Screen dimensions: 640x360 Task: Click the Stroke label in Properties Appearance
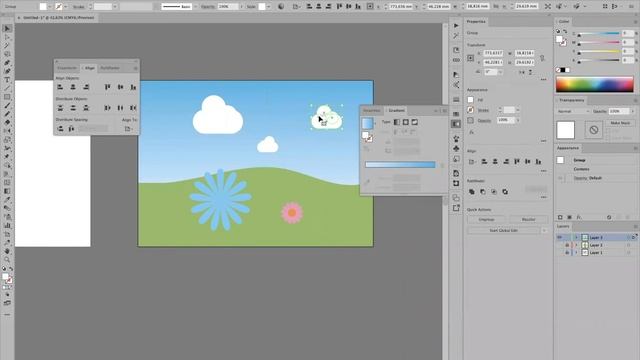point(483,110)
